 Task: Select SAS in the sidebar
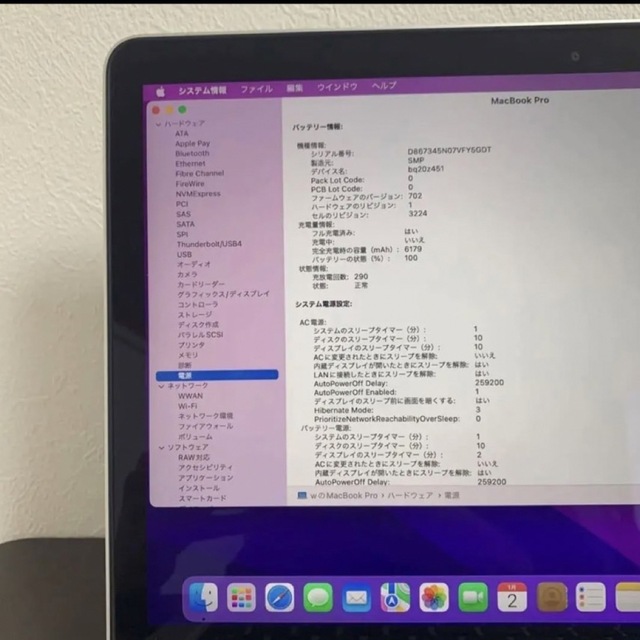pyautogui.click(x=183, y=214)
